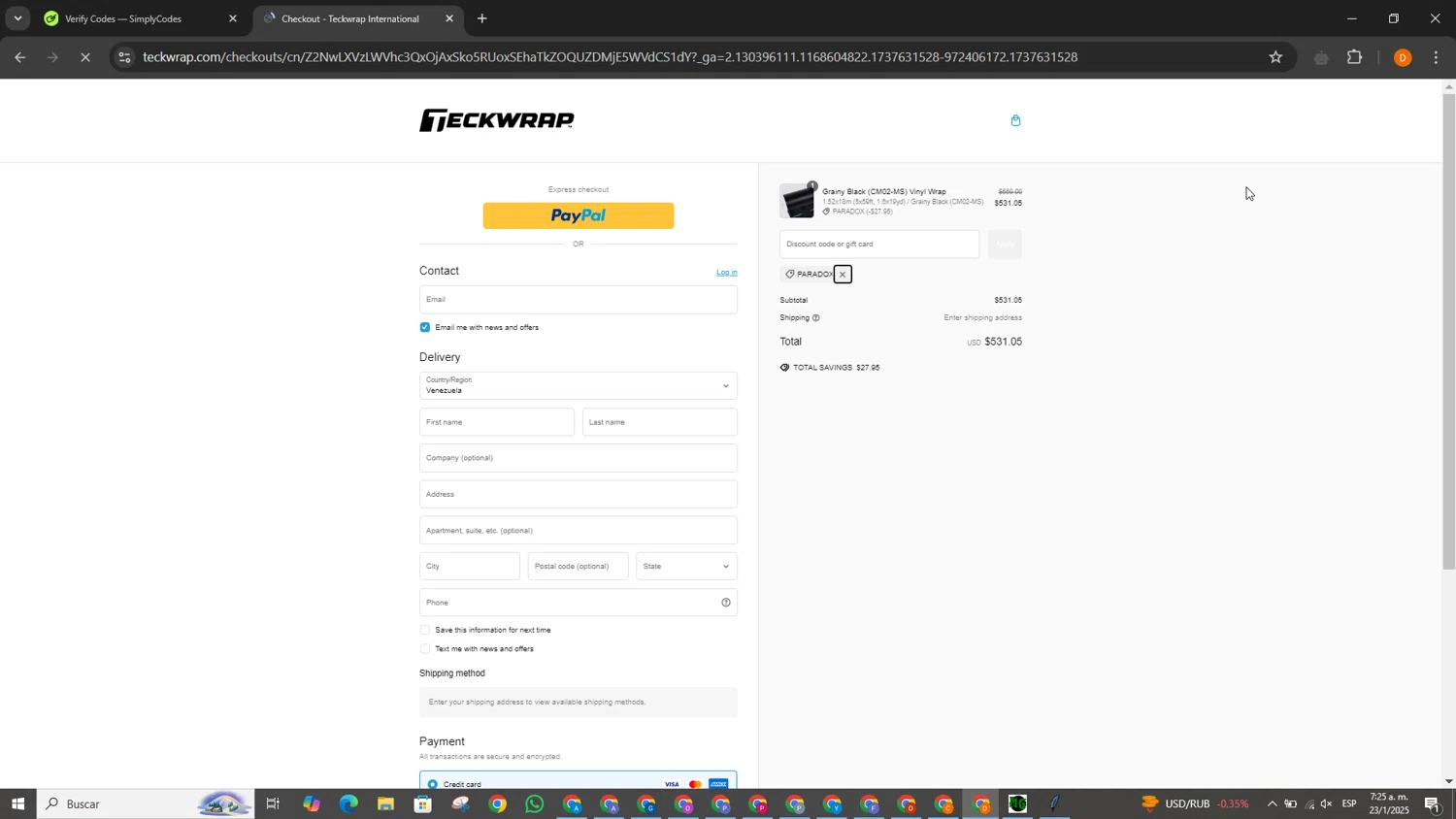
Task: Check Text me with news and offers
Action: tap(425, 649)
